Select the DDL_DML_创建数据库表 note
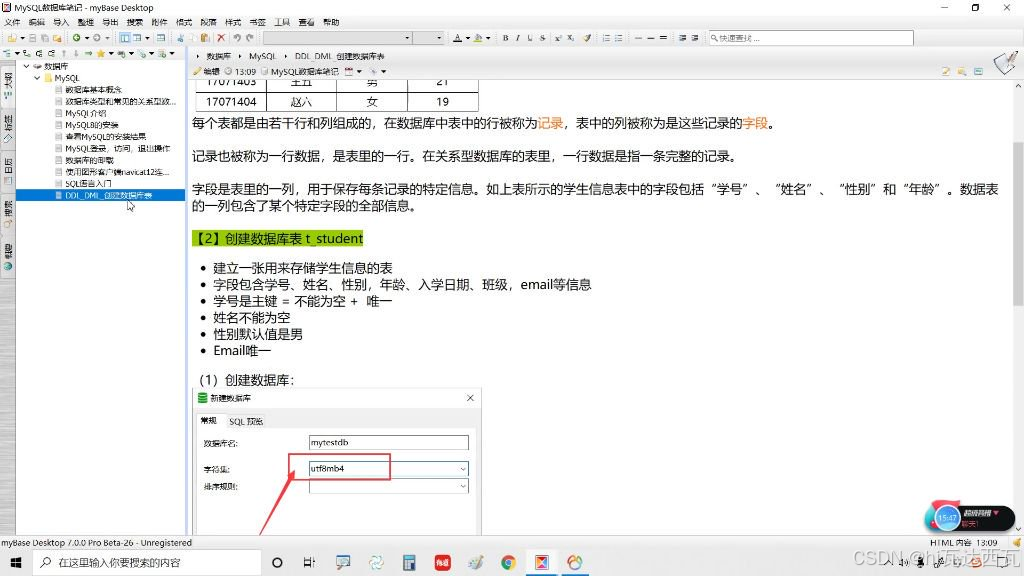Image resolution: width=1024 pixels, height=576 pixels. point(108,195)
